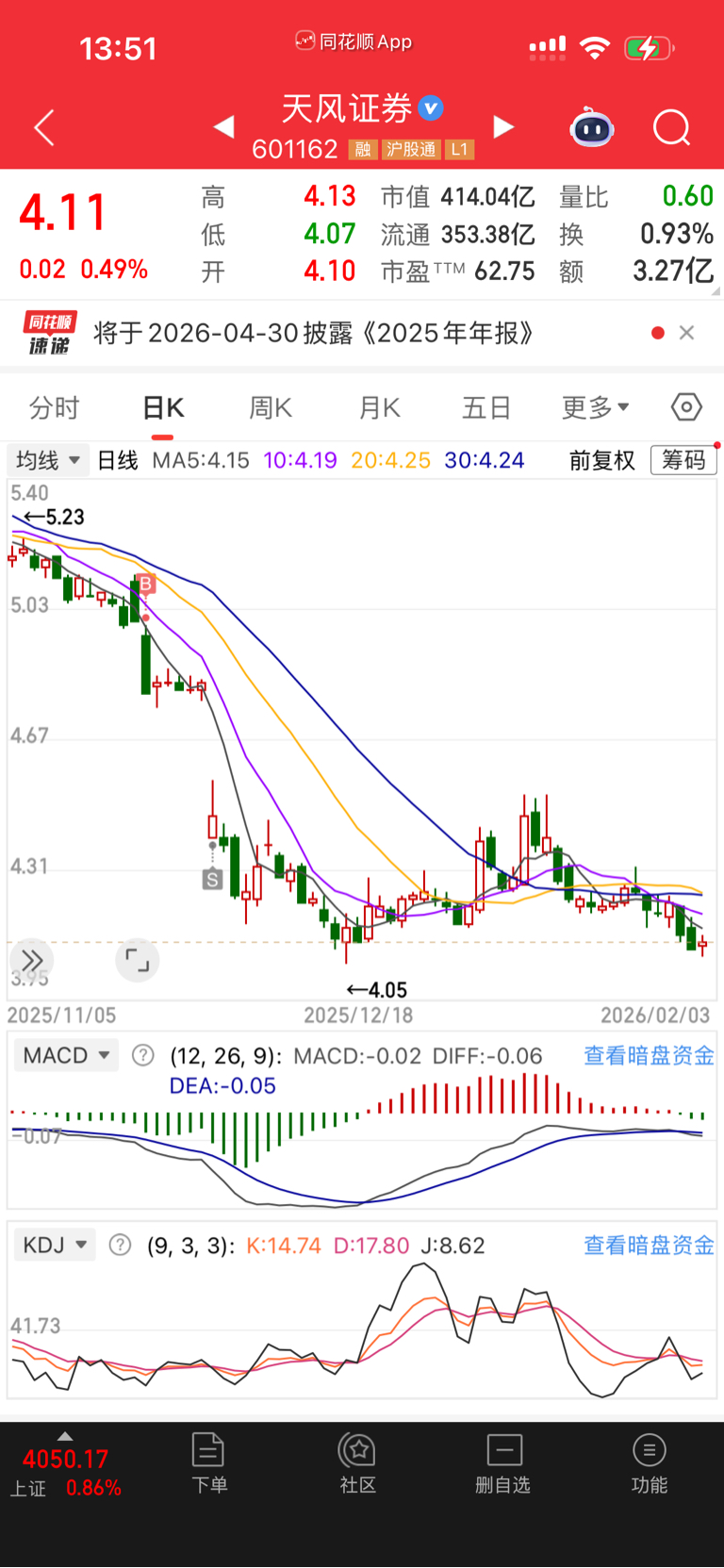Tap the 上证 4050.17 index quote
The height and width of the screenshot is (1568, 724).
[65, 1473]
